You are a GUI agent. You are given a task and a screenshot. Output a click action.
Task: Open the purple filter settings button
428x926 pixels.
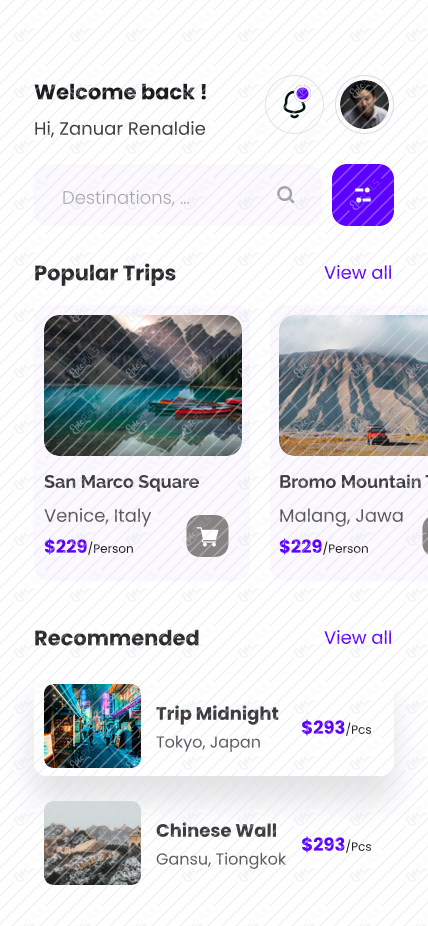click(362, 195)
